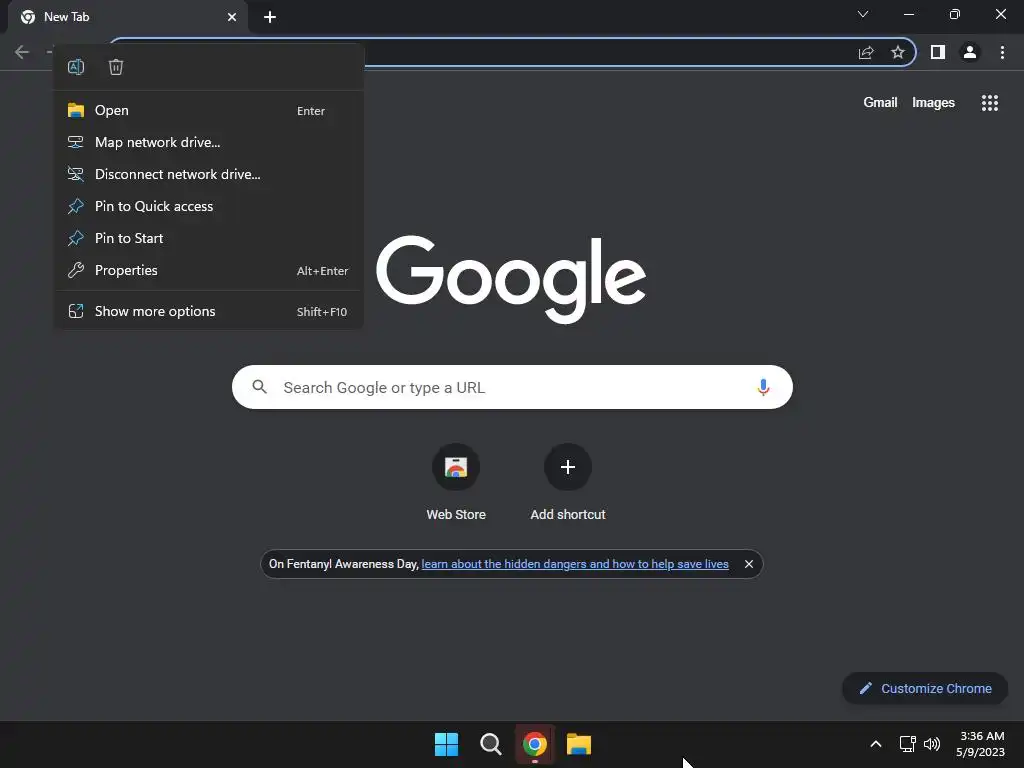Open the Google apps grid icon

tap(990, 103)
